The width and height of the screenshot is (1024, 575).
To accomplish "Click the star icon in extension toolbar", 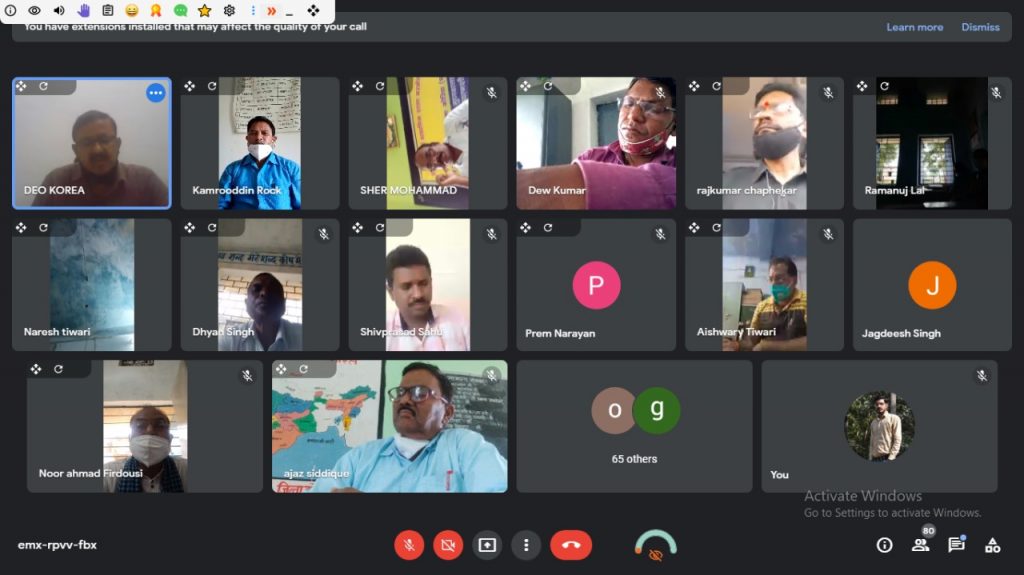I will click(204, 10).
